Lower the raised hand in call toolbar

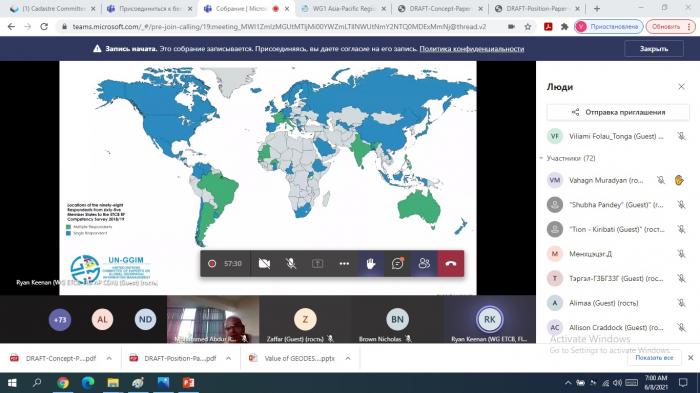coord(371,263)
